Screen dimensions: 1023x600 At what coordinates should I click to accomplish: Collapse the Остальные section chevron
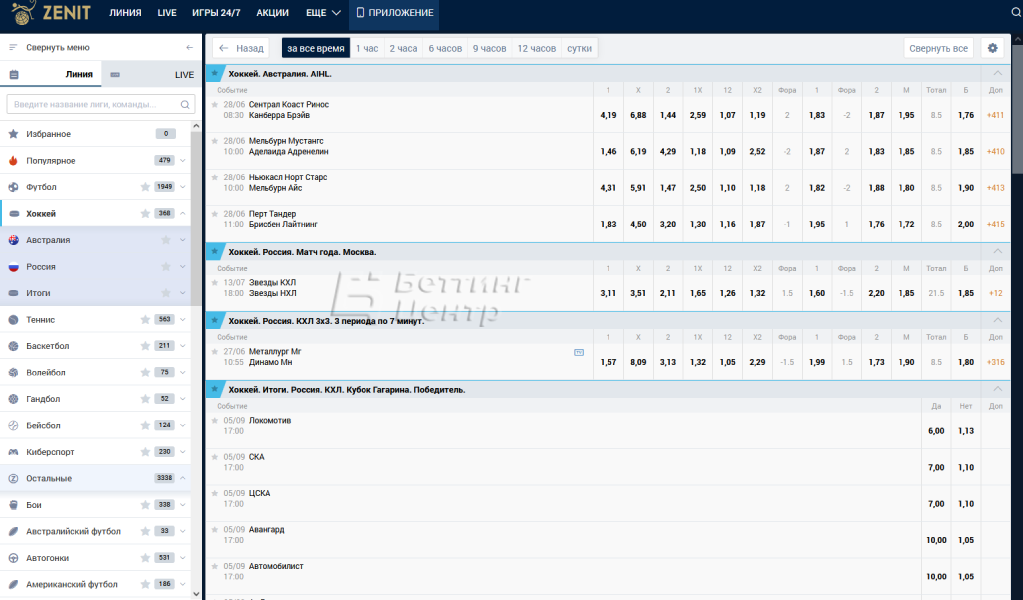[x=183, y=478]
